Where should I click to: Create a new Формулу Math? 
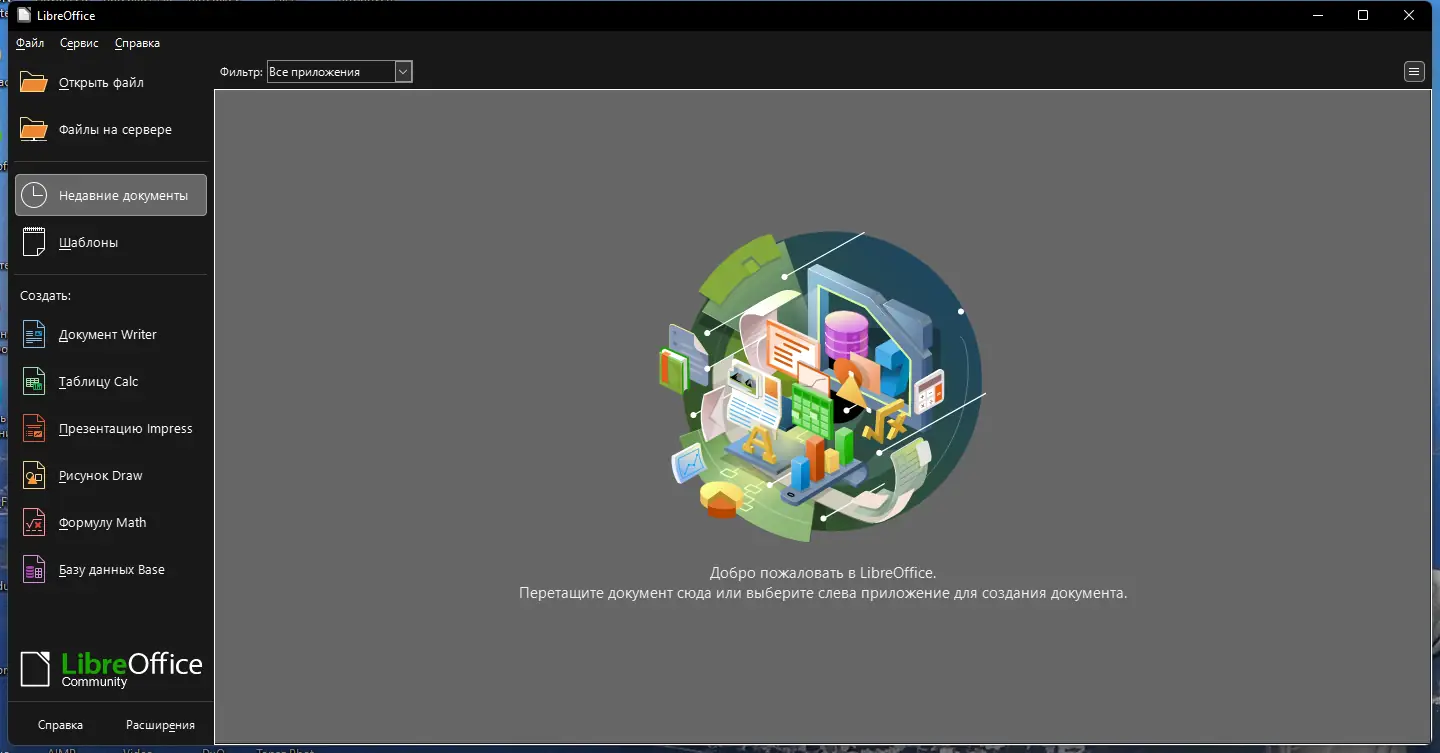tap(111, 522)
